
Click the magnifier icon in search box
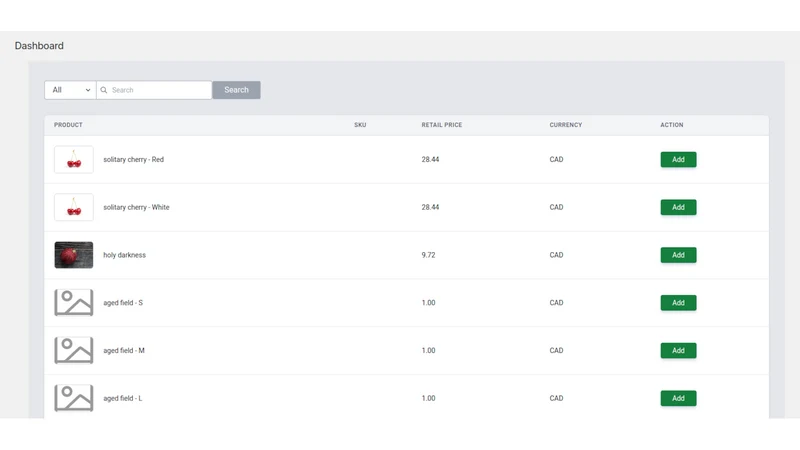click(x=104, y=90)
